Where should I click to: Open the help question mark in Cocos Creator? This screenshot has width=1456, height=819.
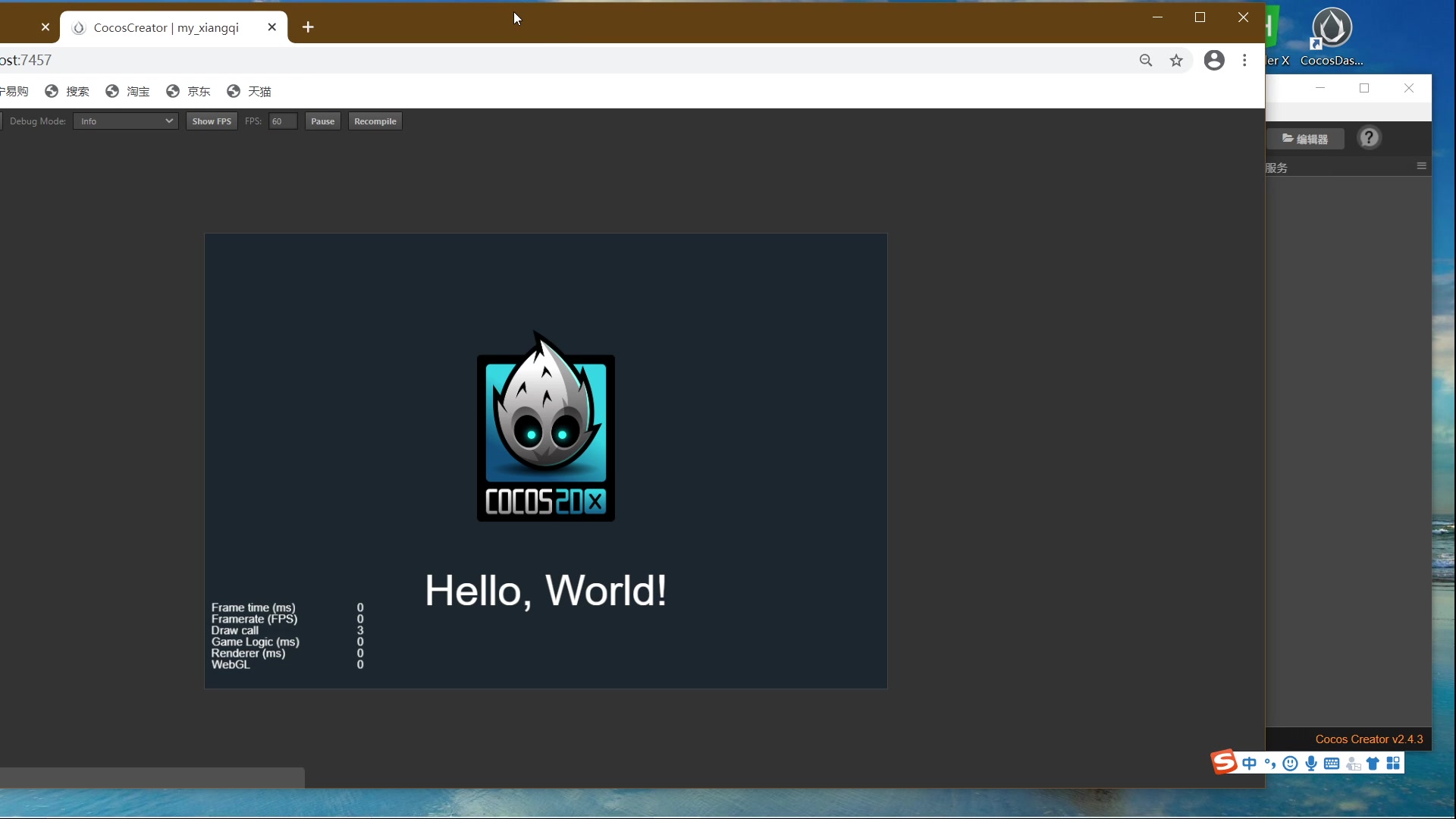coord(1369,138)
